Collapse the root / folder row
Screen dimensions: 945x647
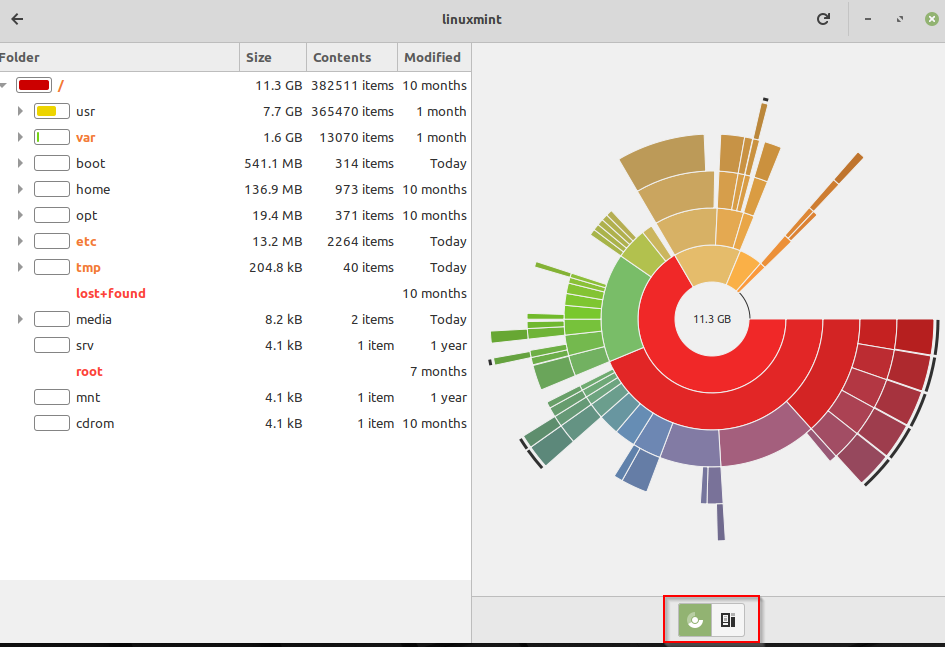(4, 86)
